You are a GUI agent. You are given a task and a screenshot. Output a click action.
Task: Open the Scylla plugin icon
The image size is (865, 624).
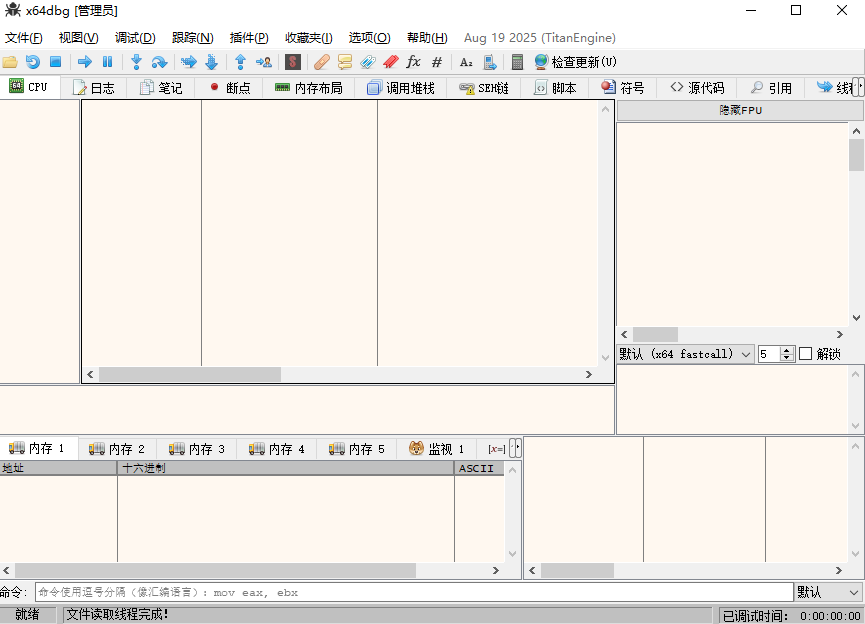tap(293, 62)
